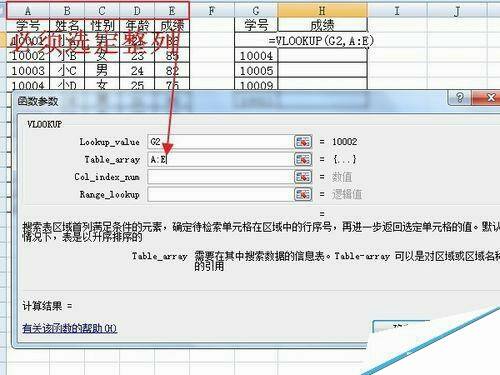Screen dimensions: 500x375
Task: Click into the Lookup_value input field
Action: (220, 142)
